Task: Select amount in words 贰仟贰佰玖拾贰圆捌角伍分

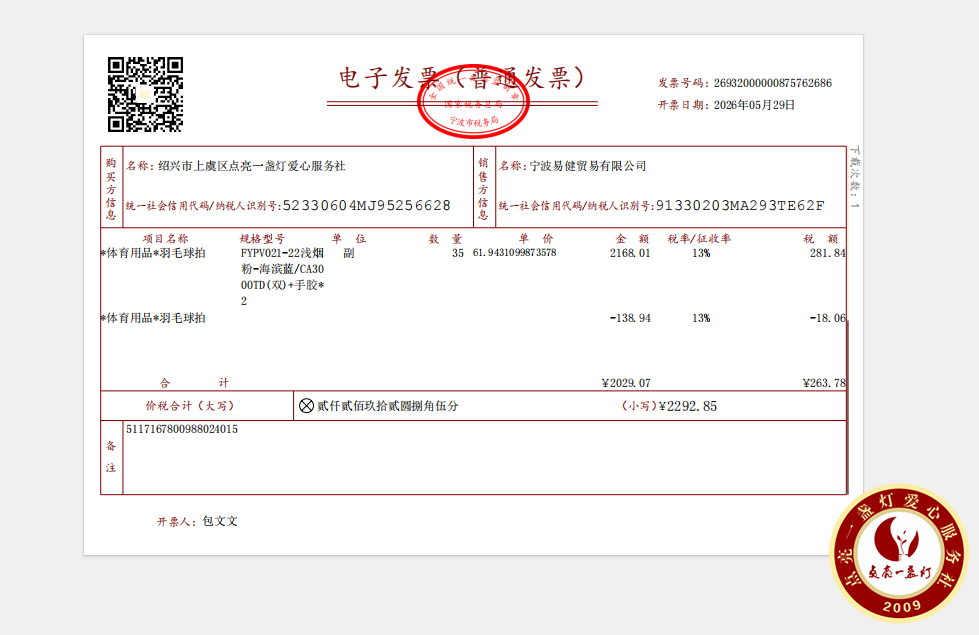Action: [388, 406]
